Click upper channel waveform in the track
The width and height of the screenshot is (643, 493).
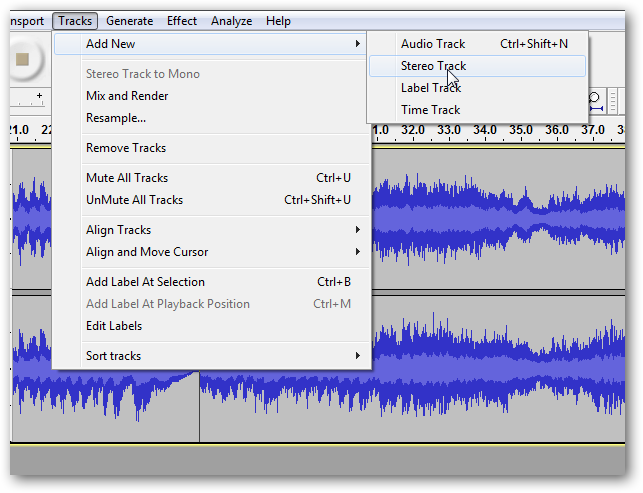point(498,219)
